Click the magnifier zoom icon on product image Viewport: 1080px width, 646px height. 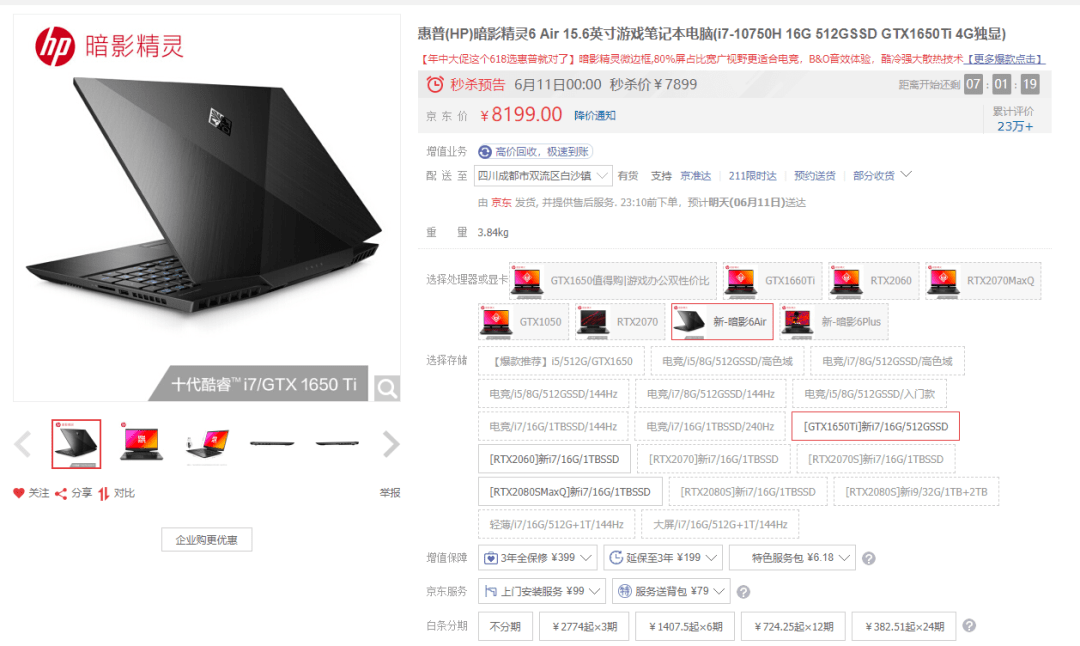[386, 388]
